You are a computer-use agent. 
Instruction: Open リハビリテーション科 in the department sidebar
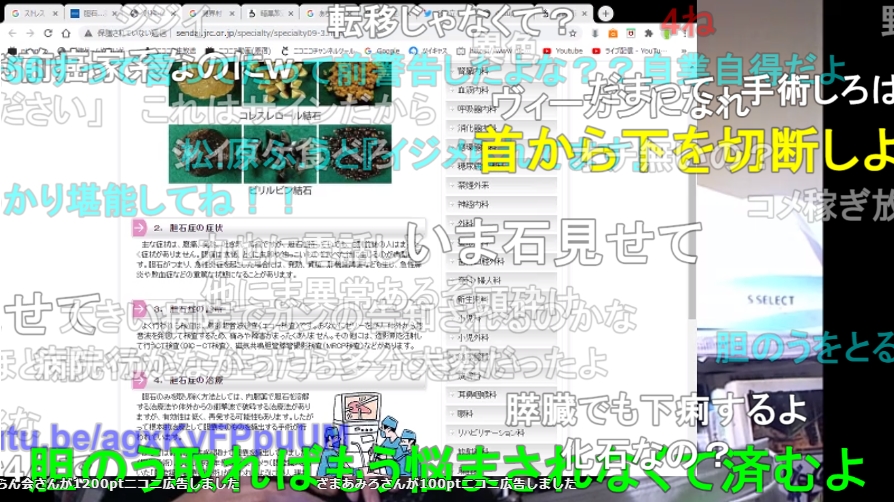pyautogui.click(x=501, y=432)
